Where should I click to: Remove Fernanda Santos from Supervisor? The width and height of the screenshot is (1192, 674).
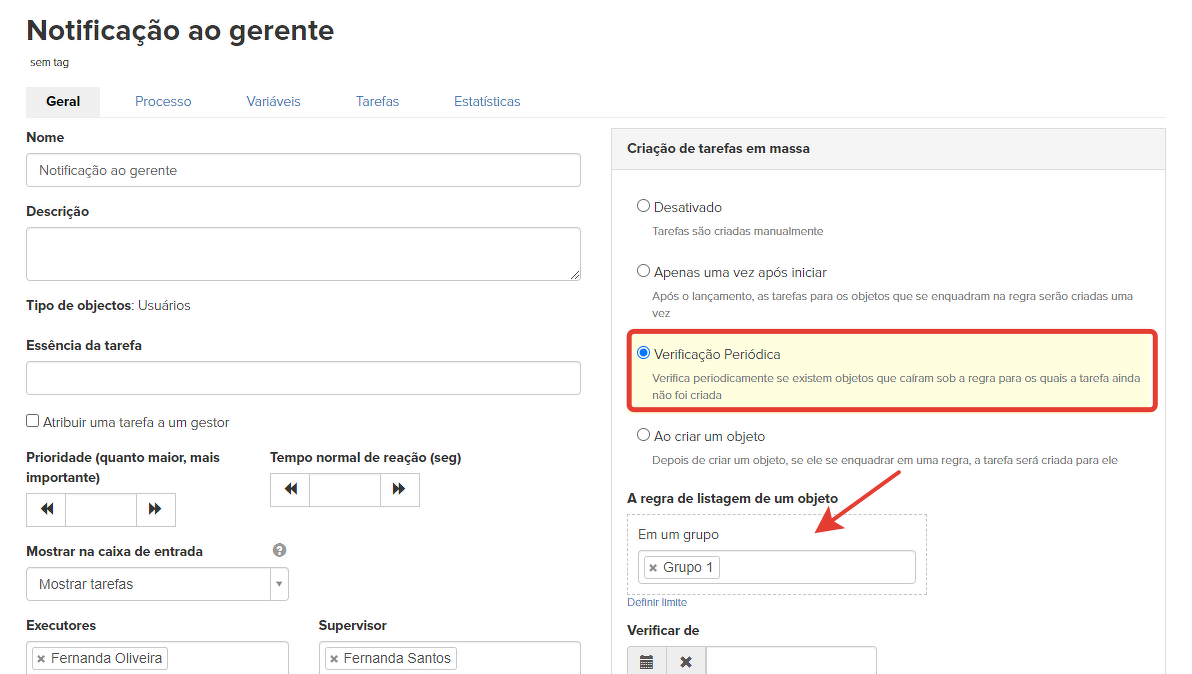coord(334,659)
